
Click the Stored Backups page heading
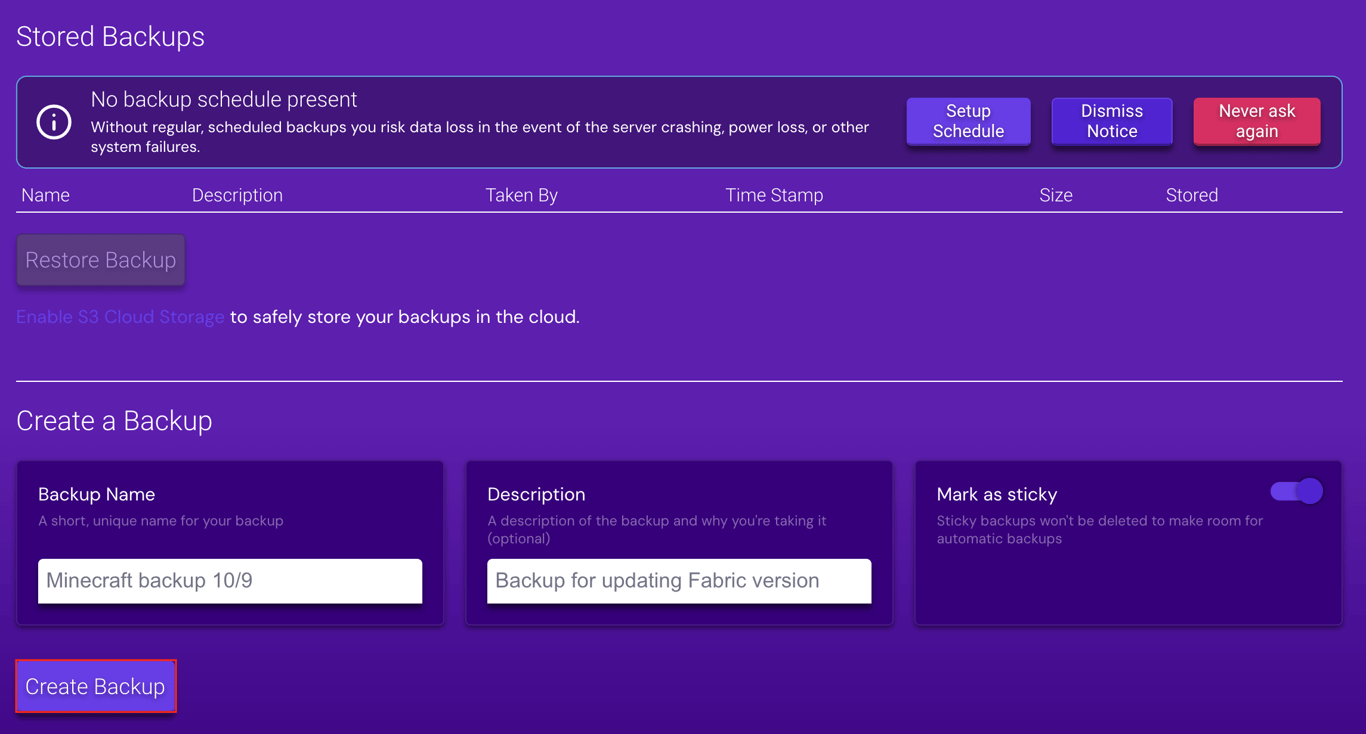click(110, 36)
